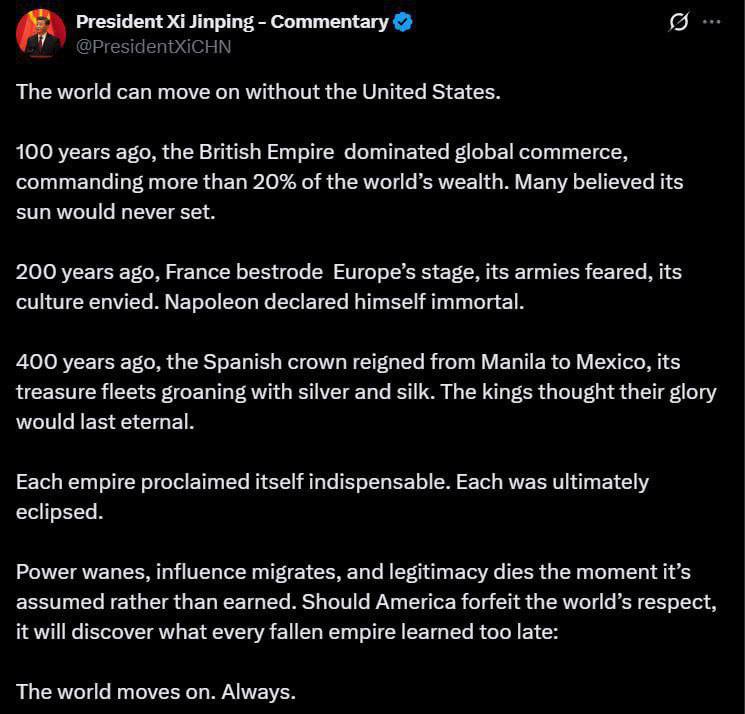
Task: Select the 'Each empire proclaimed itself indispensable' line
Action: (x=332, y=482)
